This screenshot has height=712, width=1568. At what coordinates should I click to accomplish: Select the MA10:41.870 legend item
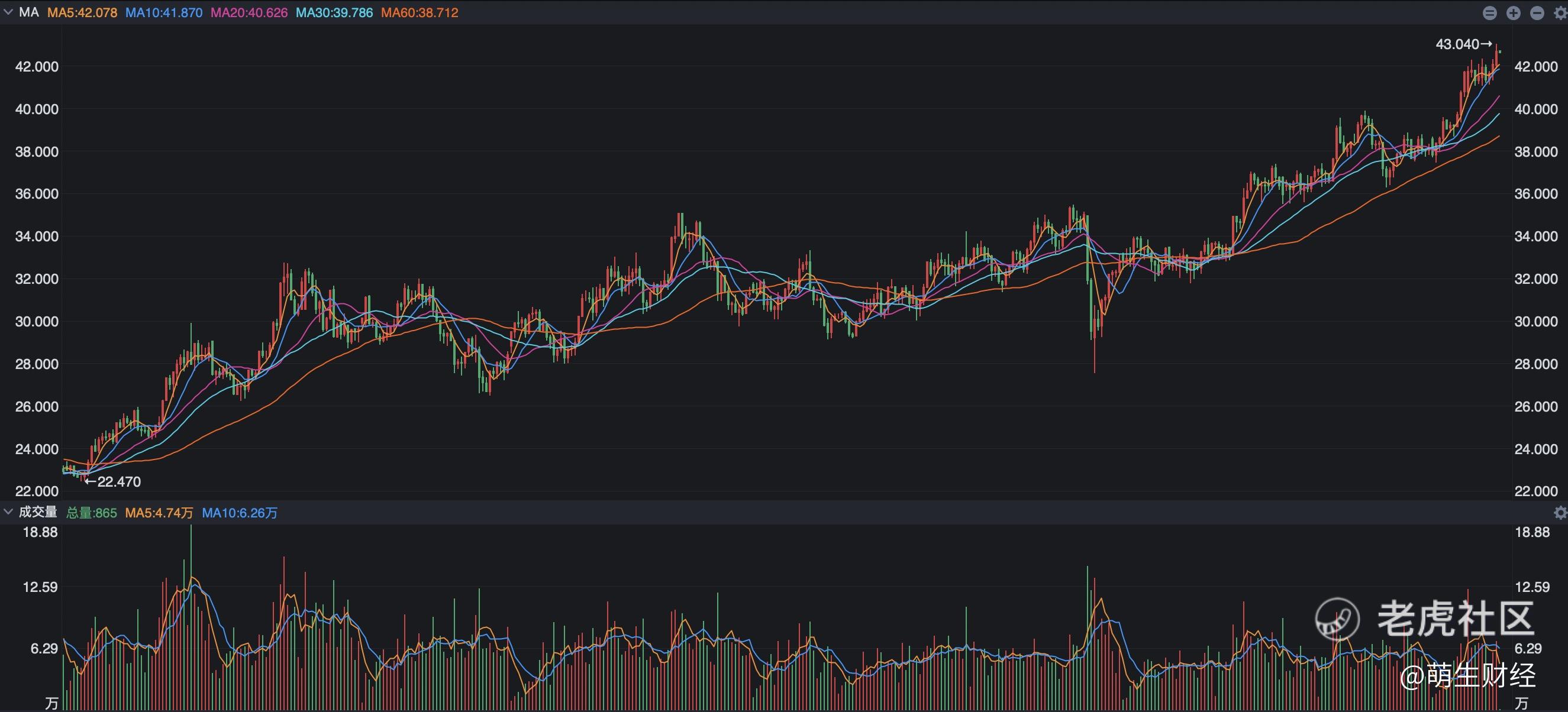pyautogui.click(x=164, y=13)
